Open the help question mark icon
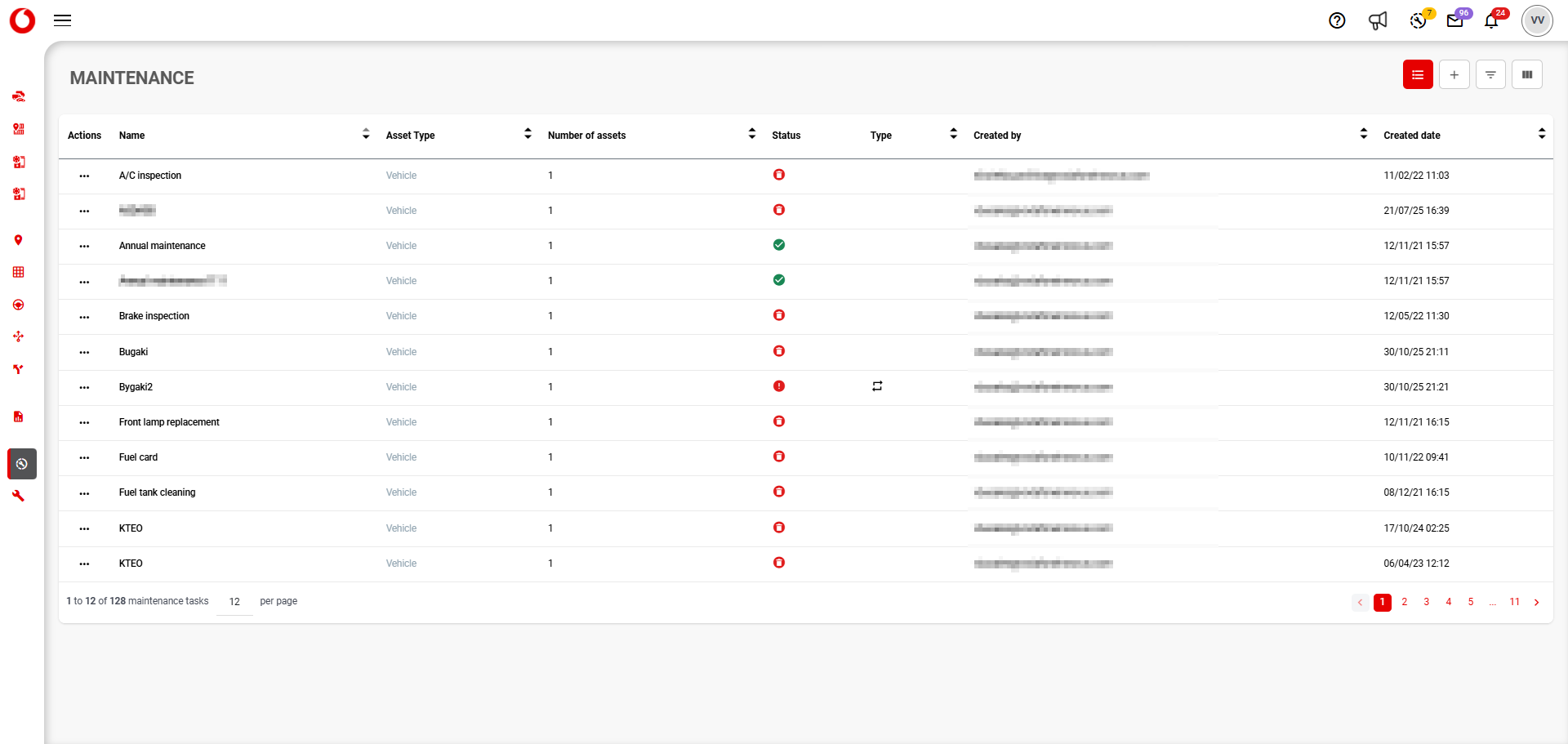1568x744 pixels. click(1337, 20)
